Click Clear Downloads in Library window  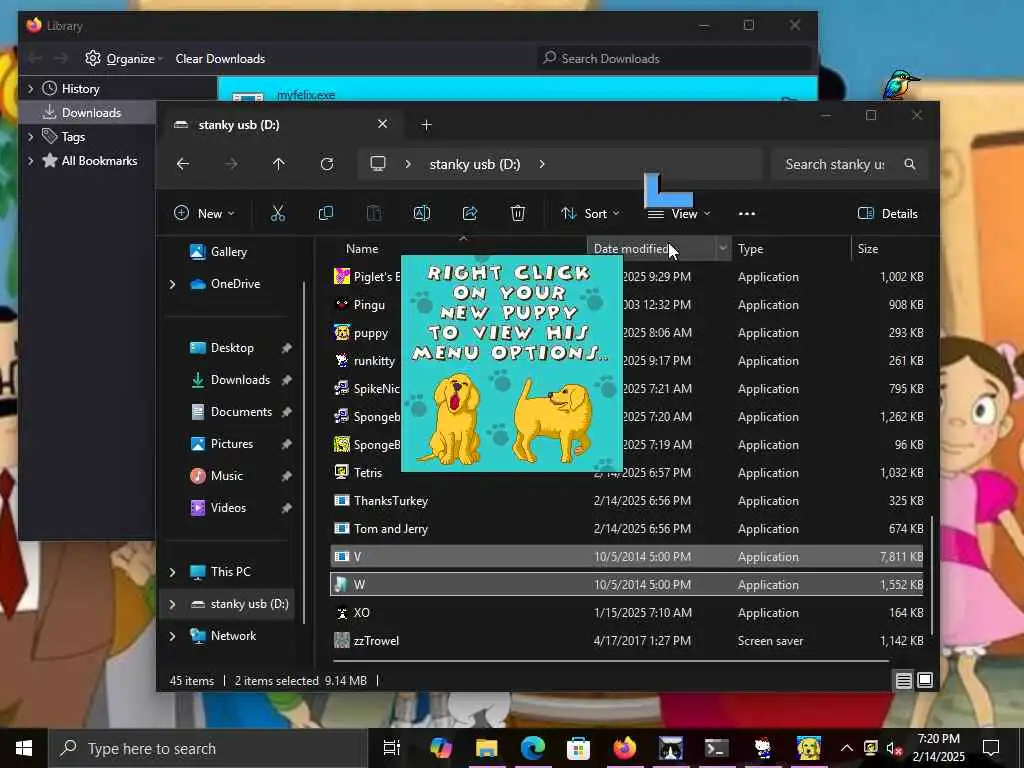[x=220, y=59]
